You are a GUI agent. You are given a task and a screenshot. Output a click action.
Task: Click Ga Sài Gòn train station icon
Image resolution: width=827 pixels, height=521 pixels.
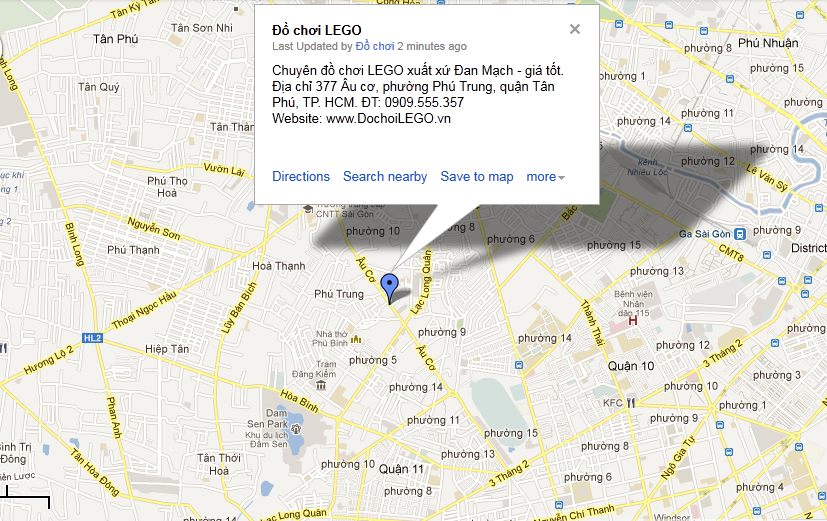click(x=741, y=234)
